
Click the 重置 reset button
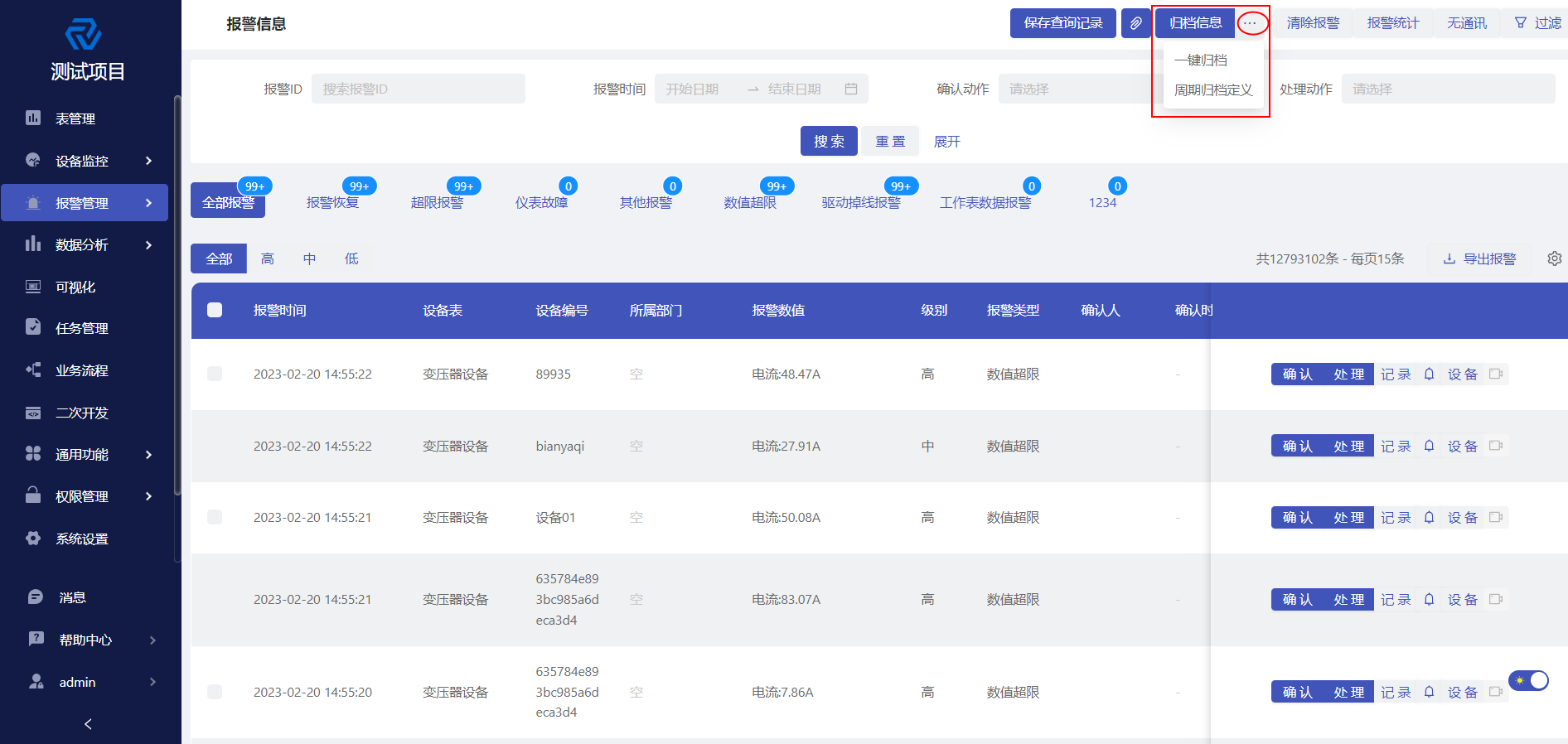(x=890, y=141)
